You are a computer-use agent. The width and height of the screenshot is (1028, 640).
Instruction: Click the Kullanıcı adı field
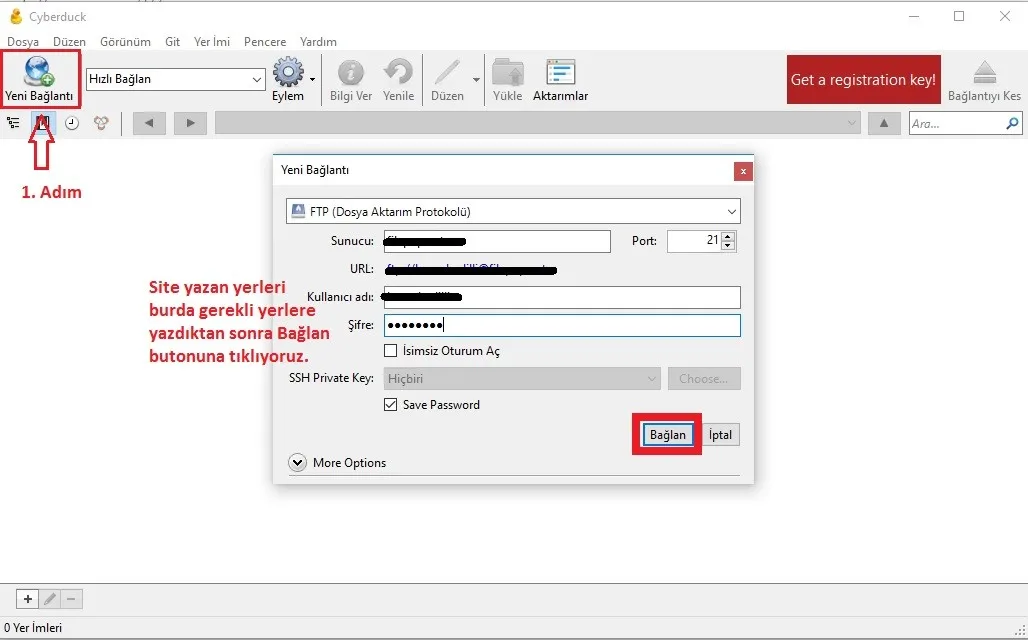point(562,297)
